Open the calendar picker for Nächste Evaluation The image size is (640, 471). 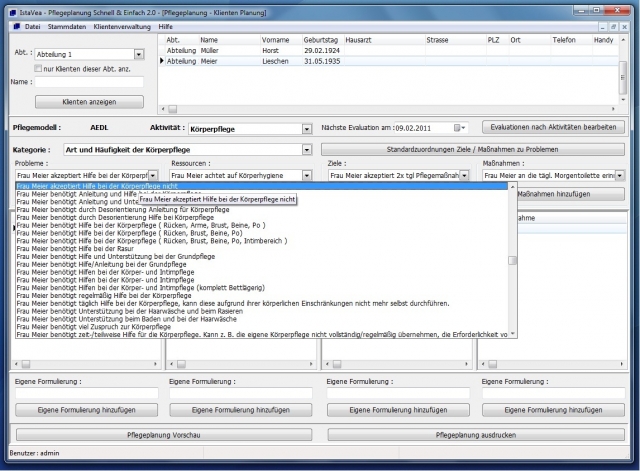point(460,128)
